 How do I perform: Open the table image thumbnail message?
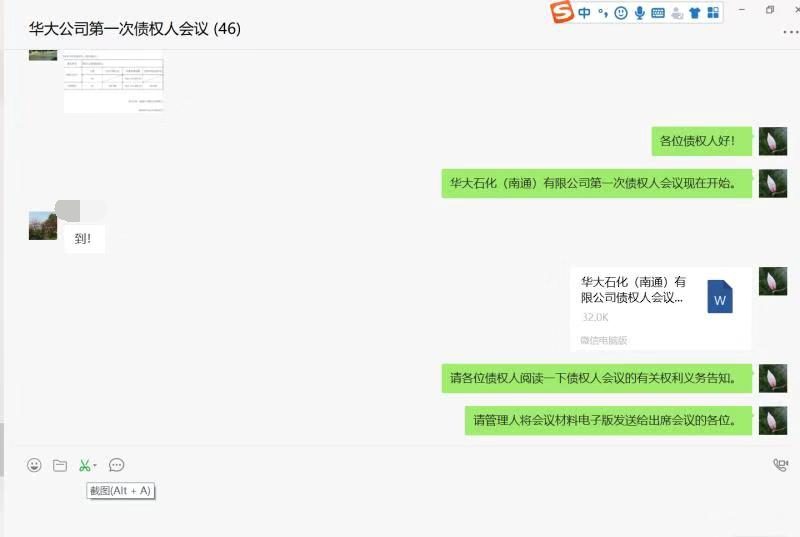[113, 81]
